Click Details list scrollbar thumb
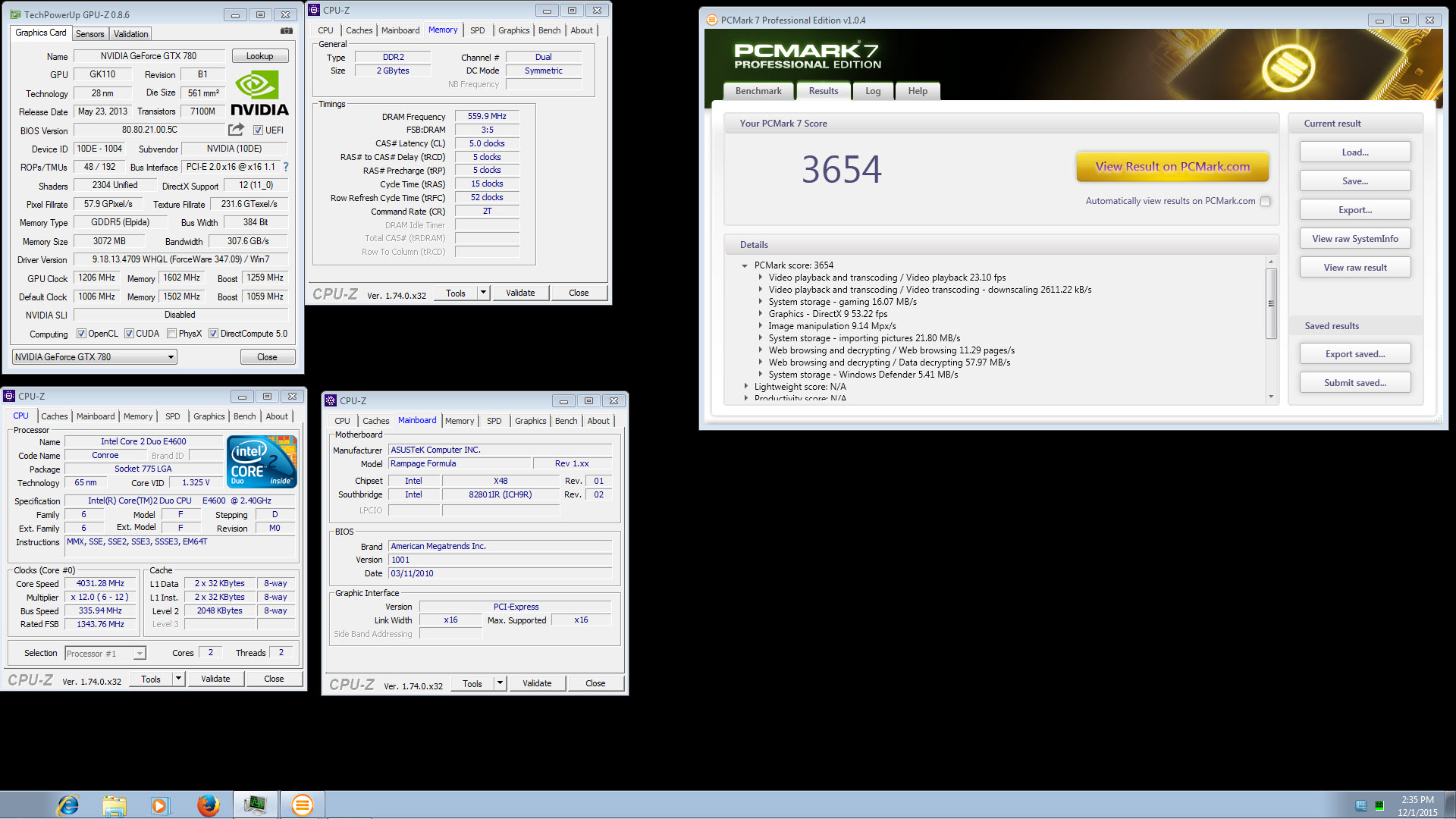The height and width of the screenshot is (819, 1456). 1271,303
